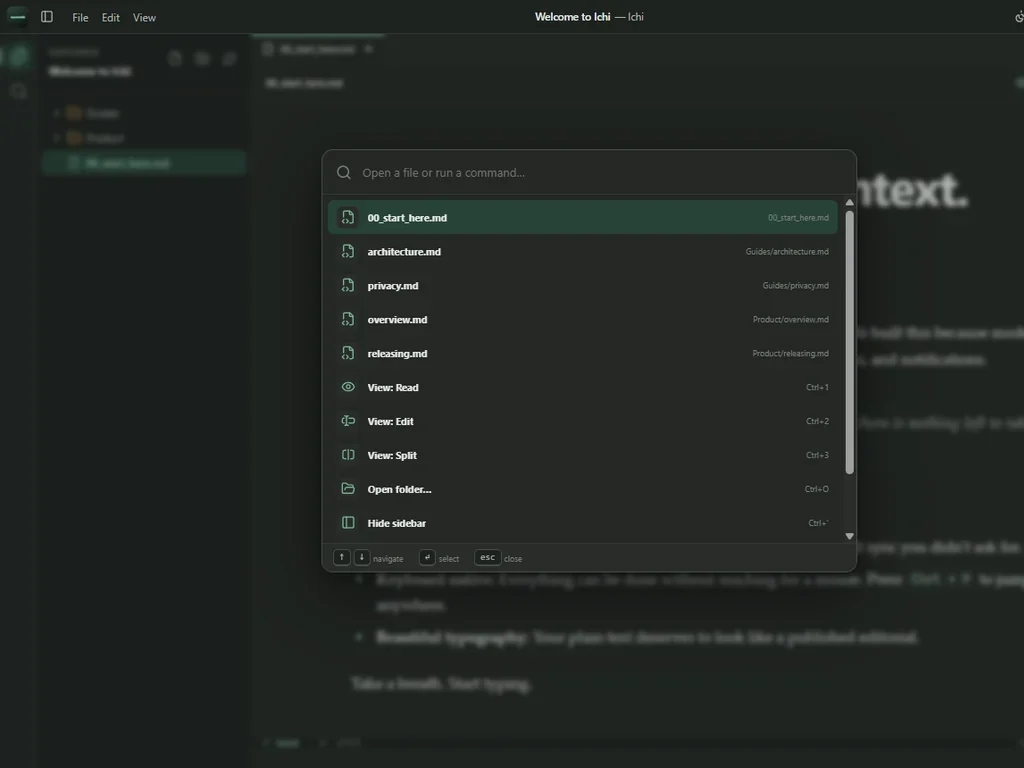Select the architecture.md result name
Screen dimensions: 1024x768
pyautogui.click(x=404, y=252)
